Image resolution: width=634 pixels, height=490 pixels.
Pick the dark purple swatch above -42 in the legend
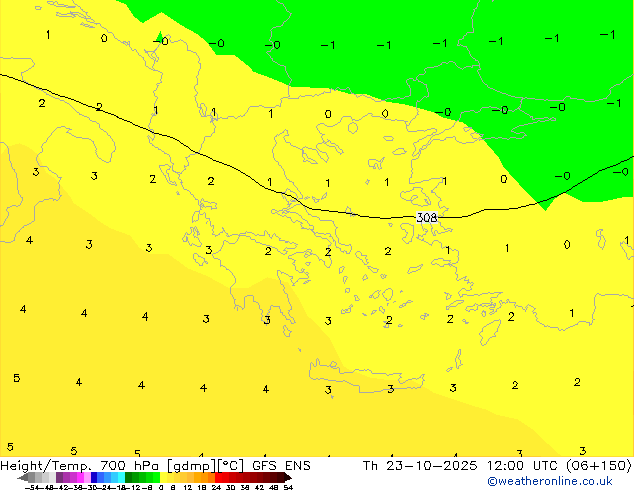coord(59,477)
